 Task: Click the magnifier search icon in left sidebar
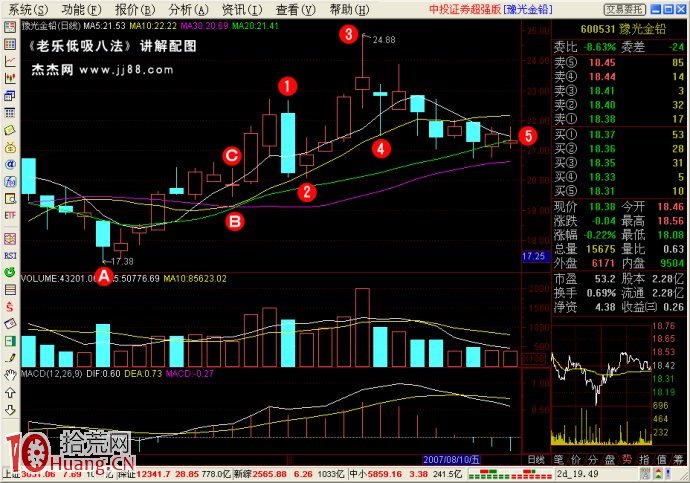coord(10,198)
